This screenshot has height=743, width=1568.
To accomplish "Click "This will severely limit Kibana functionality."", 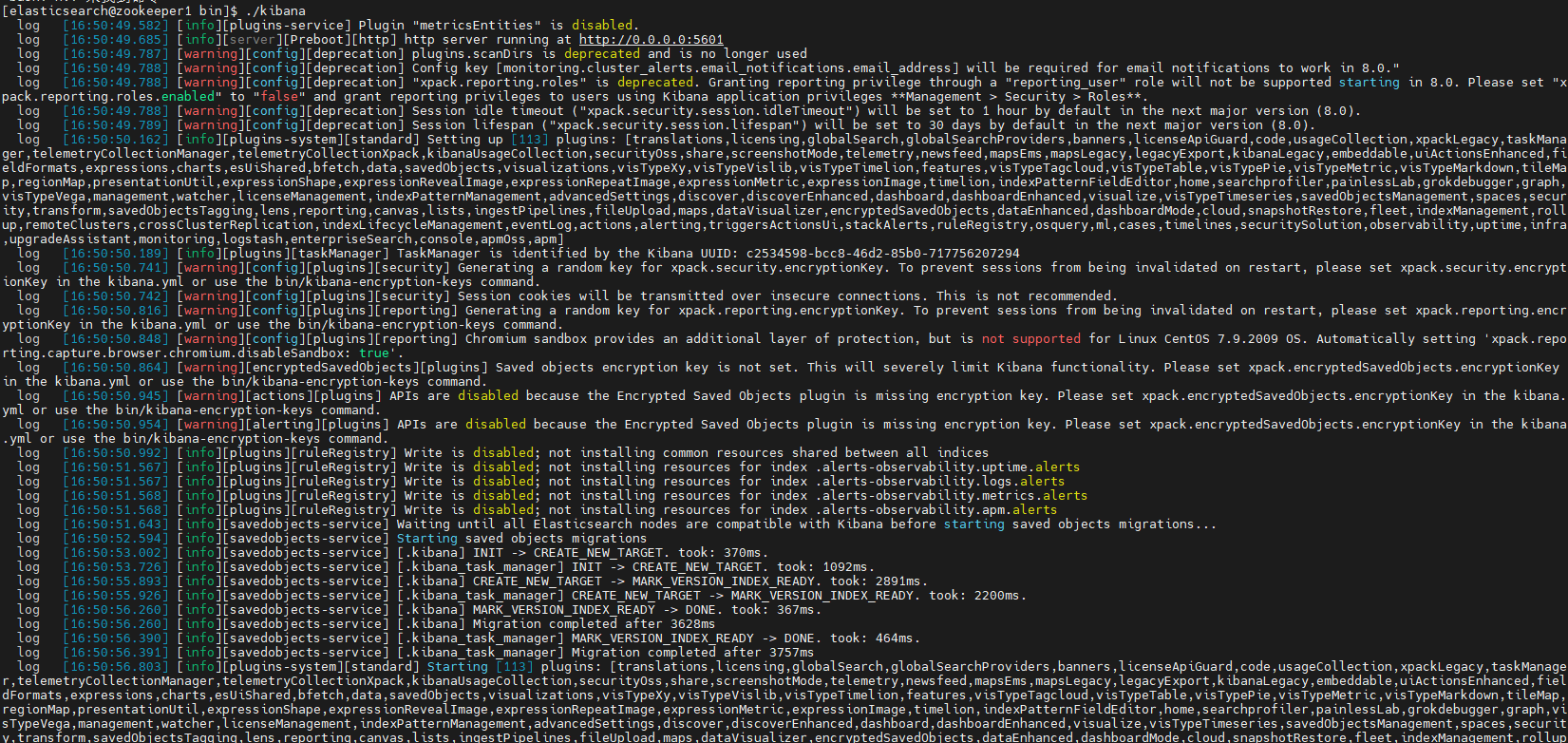I will 981,368.
